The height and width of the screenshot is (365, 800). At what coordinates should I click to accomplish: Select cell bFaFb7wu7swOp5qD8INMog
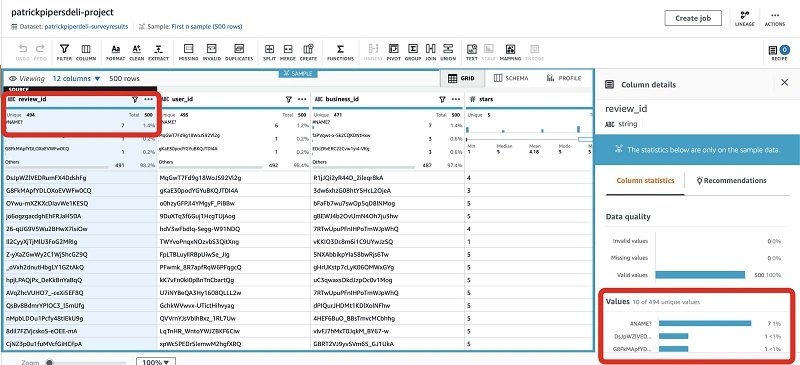pyautogui.click(x=388, y=203)
